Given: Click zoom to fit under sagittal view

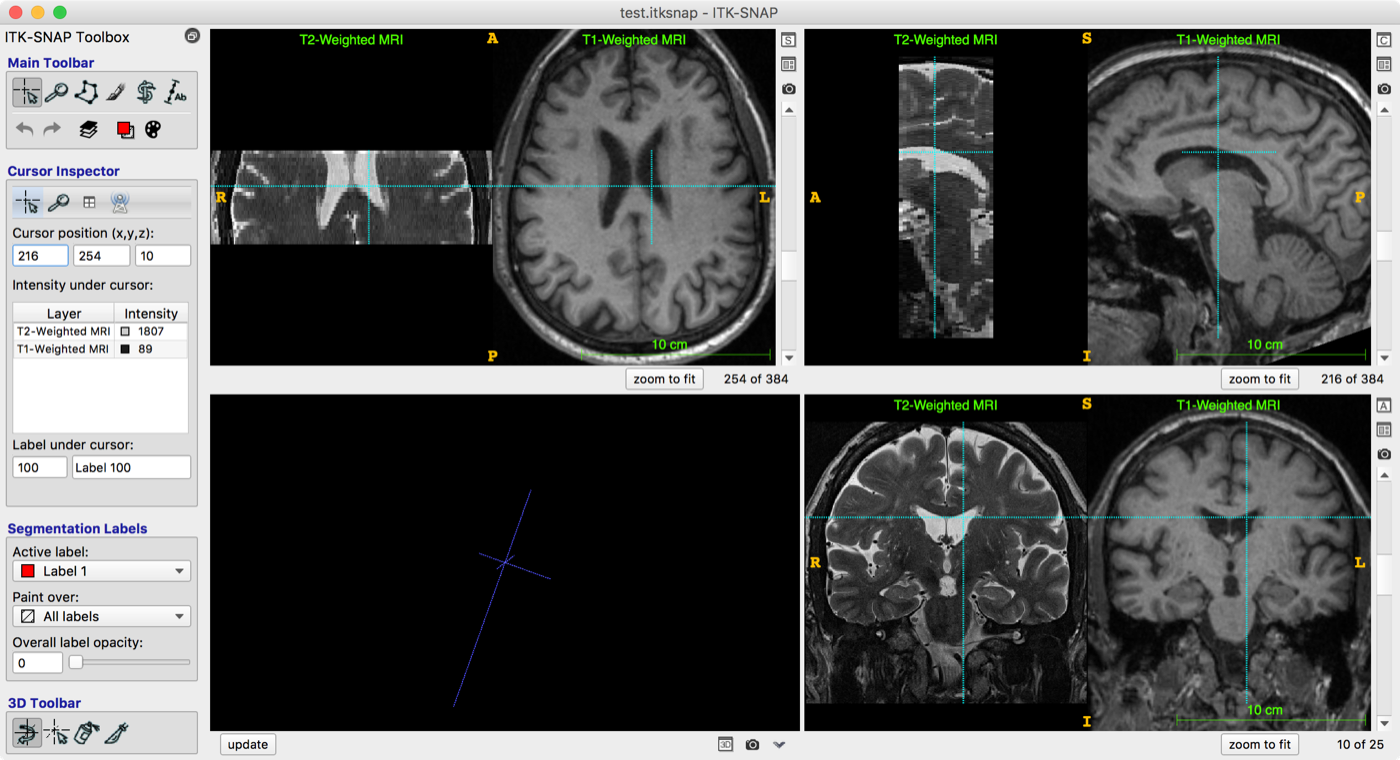Looking at the screenshot, I should pos(1259,379).
